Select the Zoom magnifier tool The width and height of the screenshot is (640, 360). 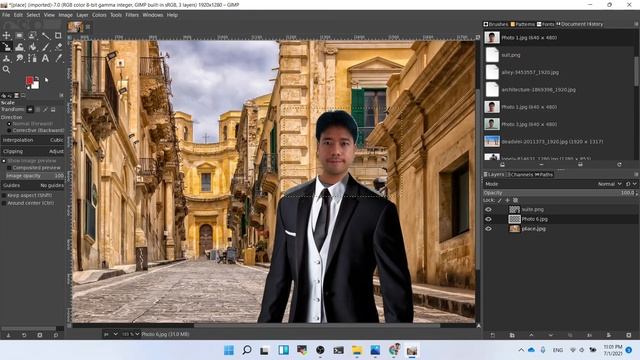pos(7,70)
